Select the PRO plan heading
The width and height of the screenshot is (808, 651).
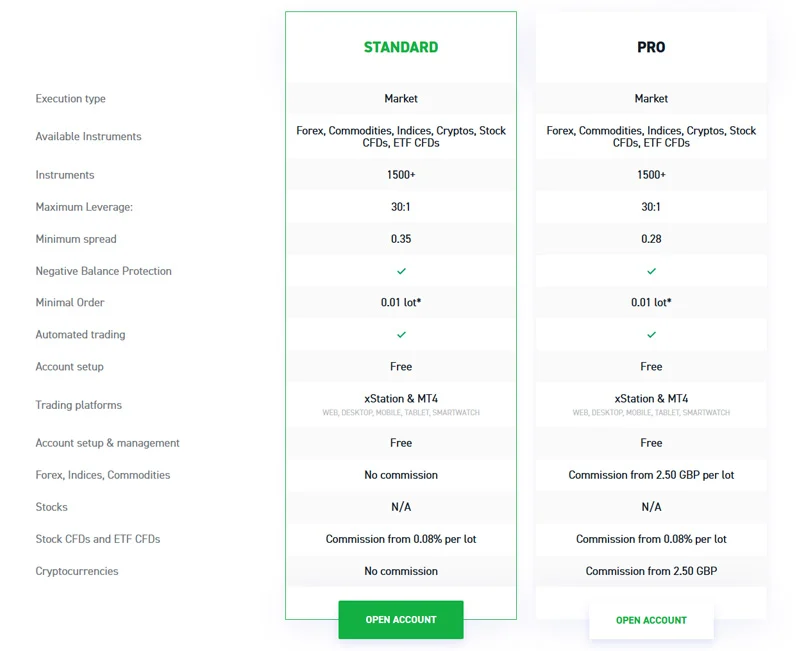(x=651, y=47)
